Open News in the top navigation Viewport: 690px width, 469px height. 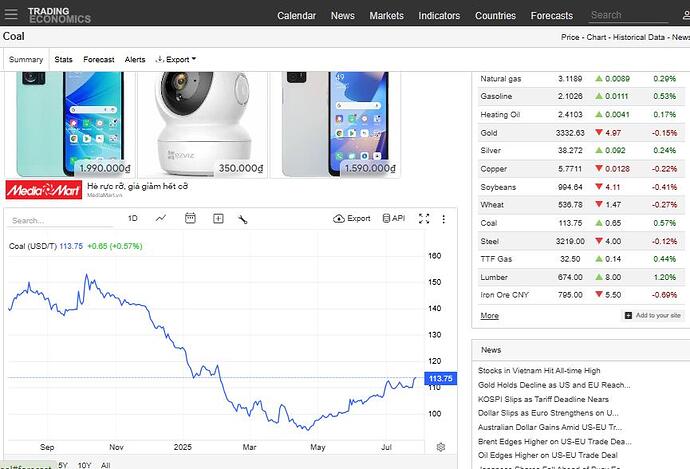[342, 16]
